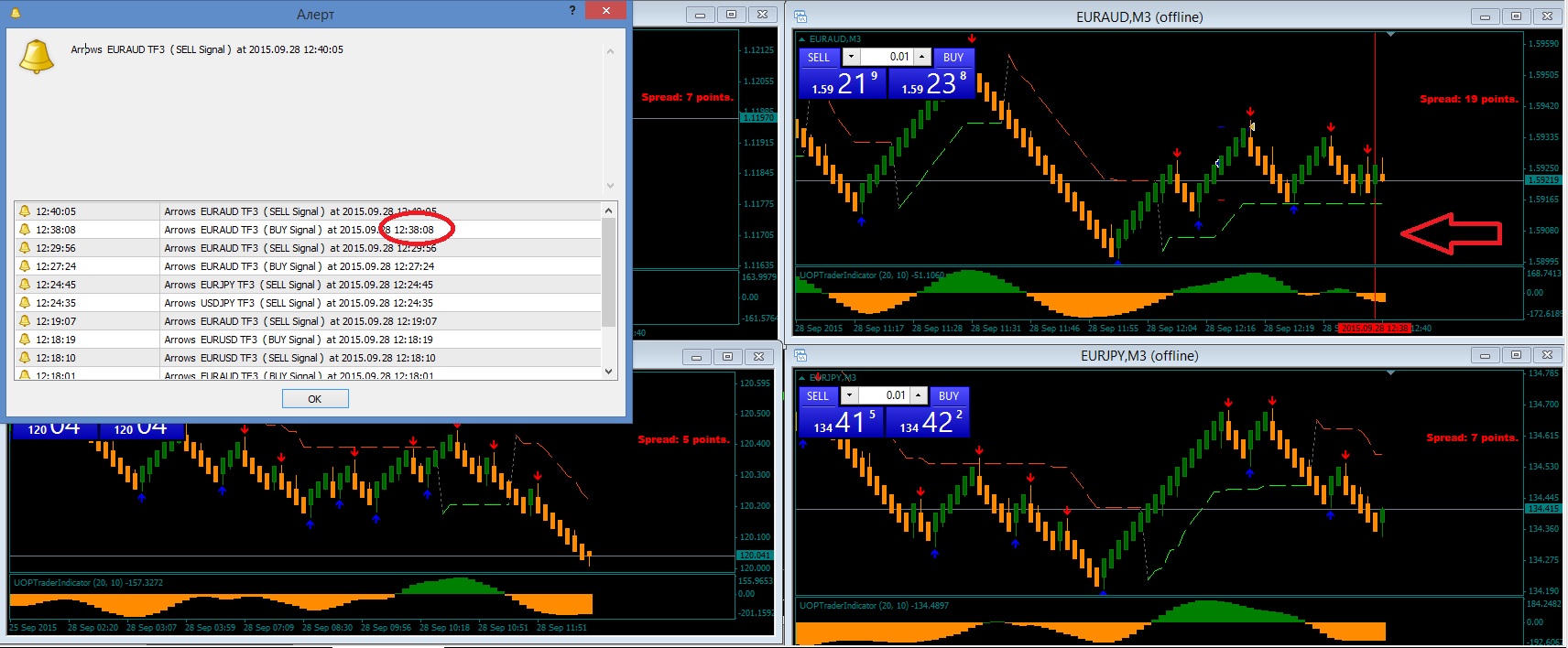Click the bell icon of the 12:24:35 alert row

point(25,303)
